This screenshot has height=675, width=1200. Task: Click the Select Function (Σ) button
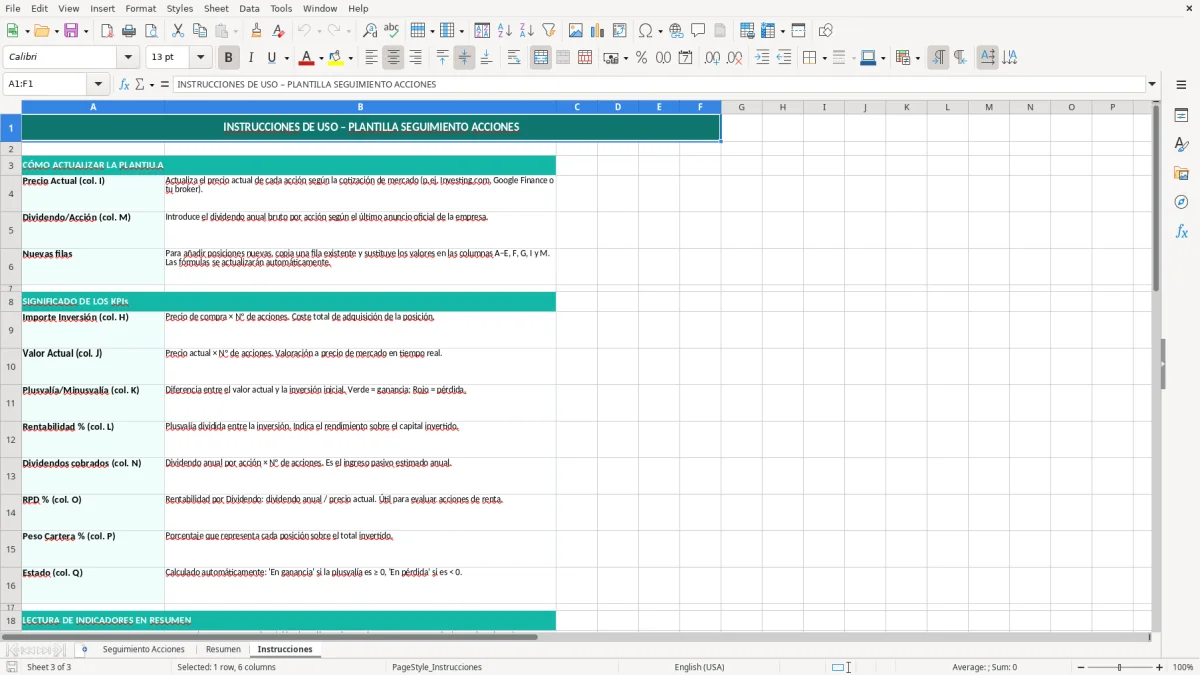[x=140, y=84]
